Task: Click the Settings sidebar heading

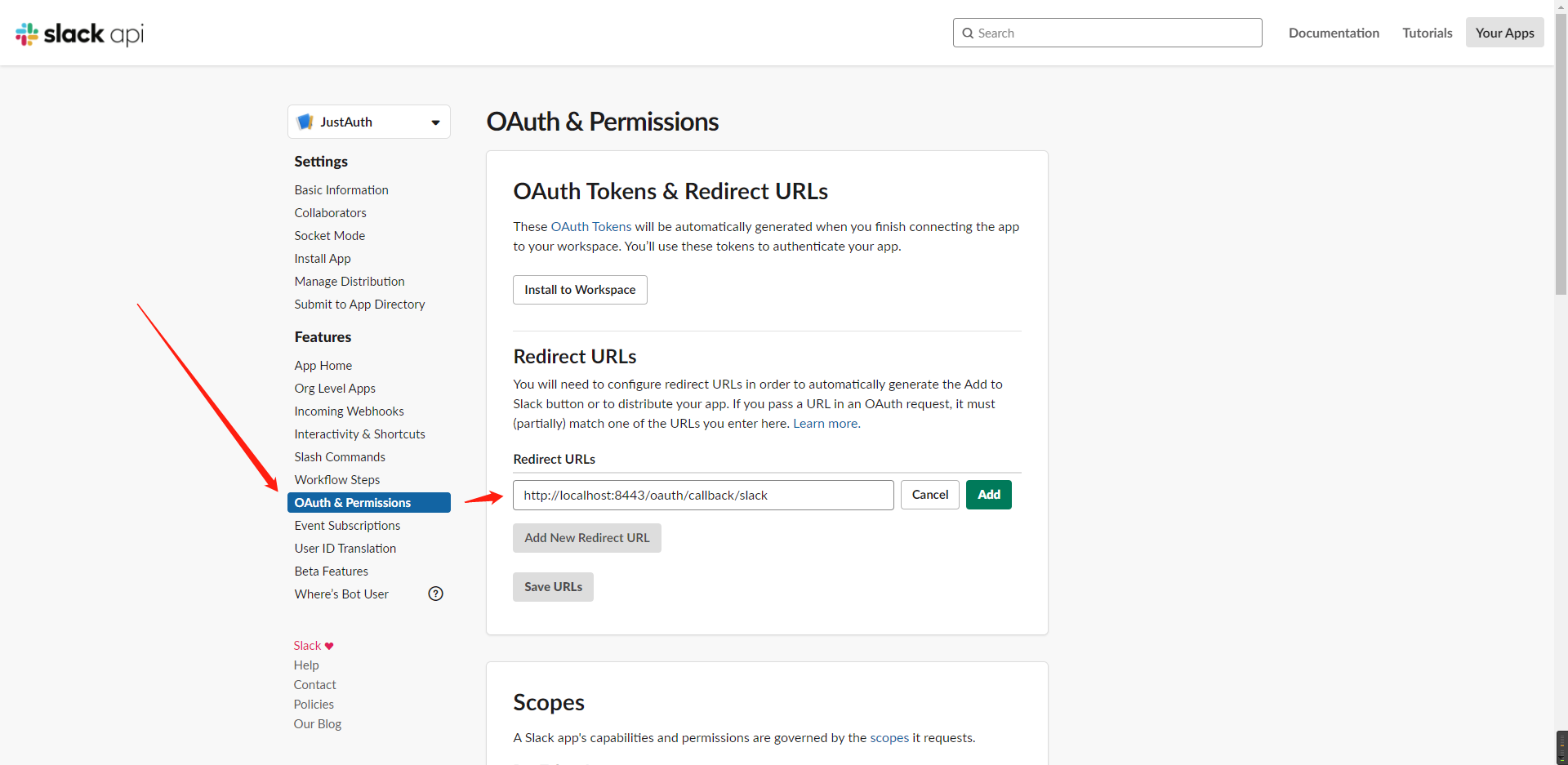Action: tap(321, 161)
